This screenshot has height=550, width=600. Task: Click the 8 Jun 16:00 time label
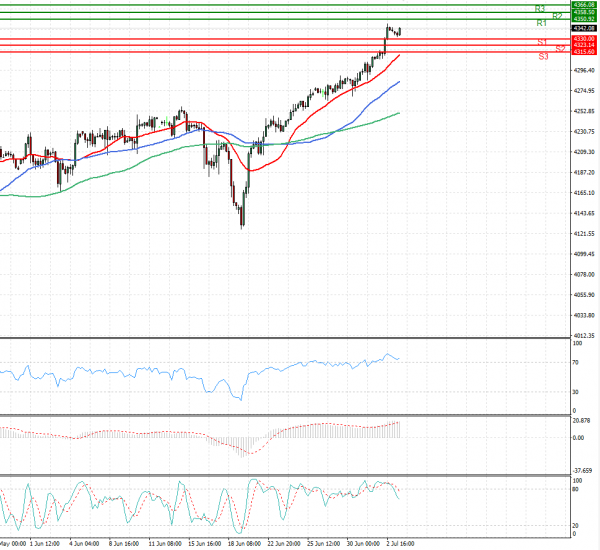point(124,544)
